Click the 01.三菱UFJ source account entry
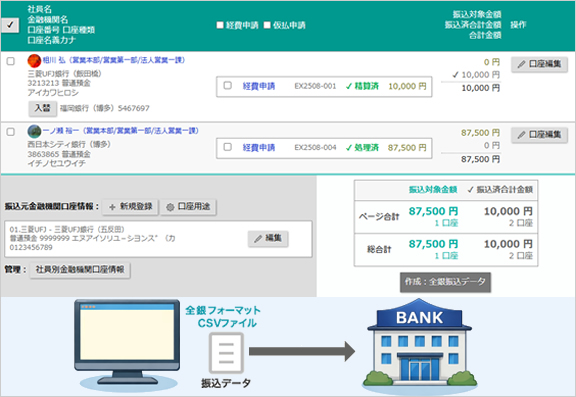 click(x=158, y=239)
